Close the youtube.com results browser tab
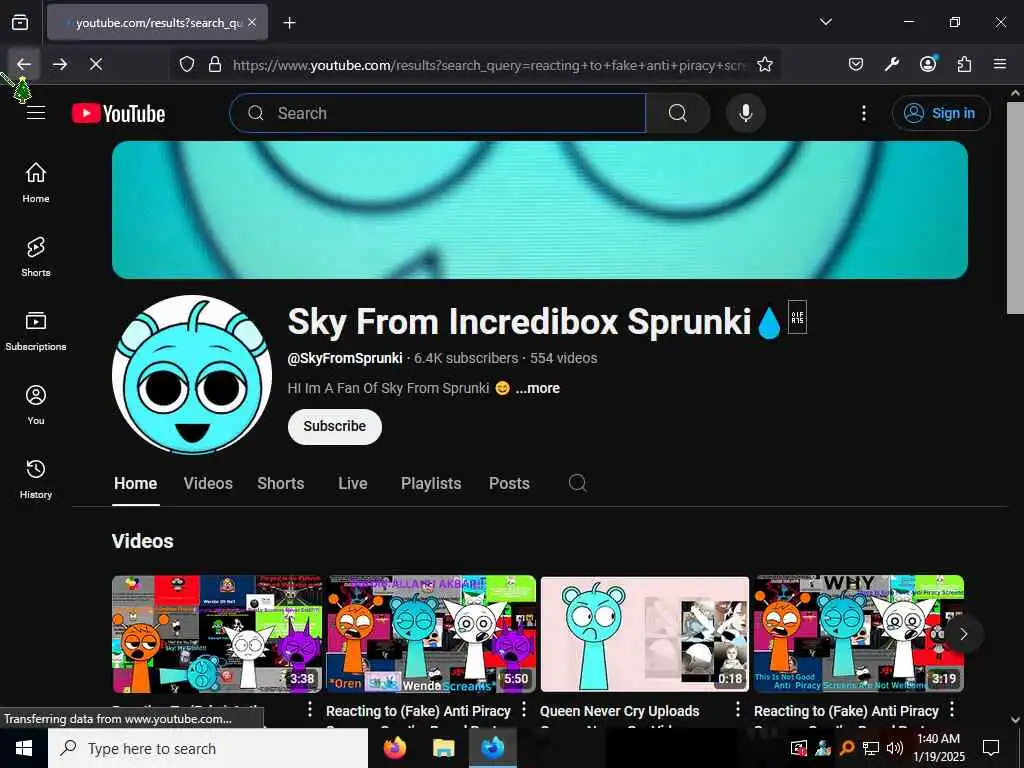This screenshot has height=768, width=1024. 252,22
